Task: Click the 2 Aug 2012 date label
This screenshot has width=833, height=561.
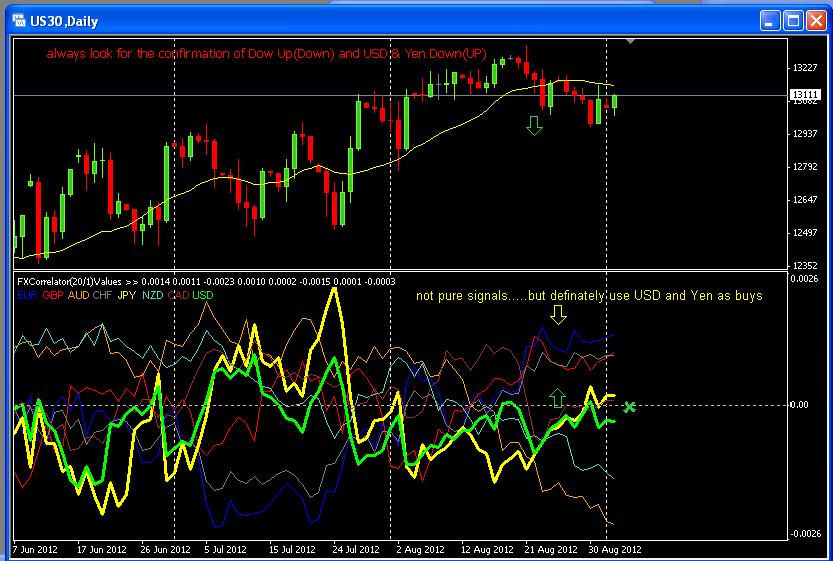Action: point(420,549)
